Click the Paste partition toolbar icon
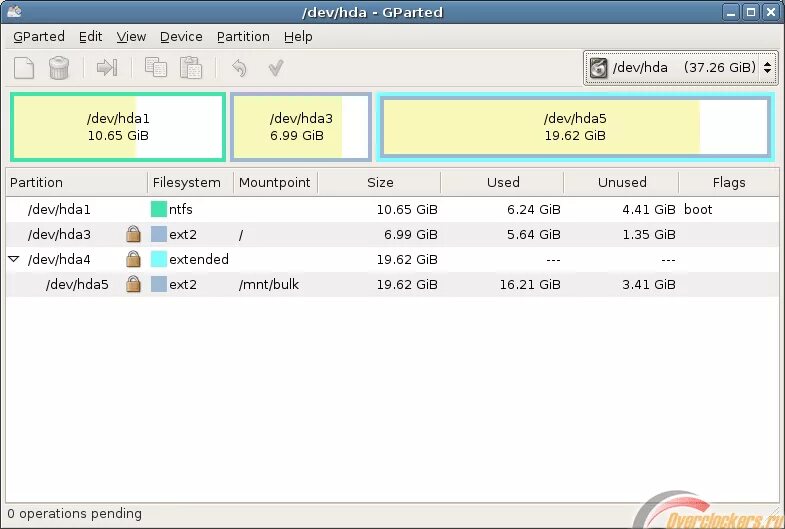The height and width of the screenshot is (529, 785). point(191,68)
